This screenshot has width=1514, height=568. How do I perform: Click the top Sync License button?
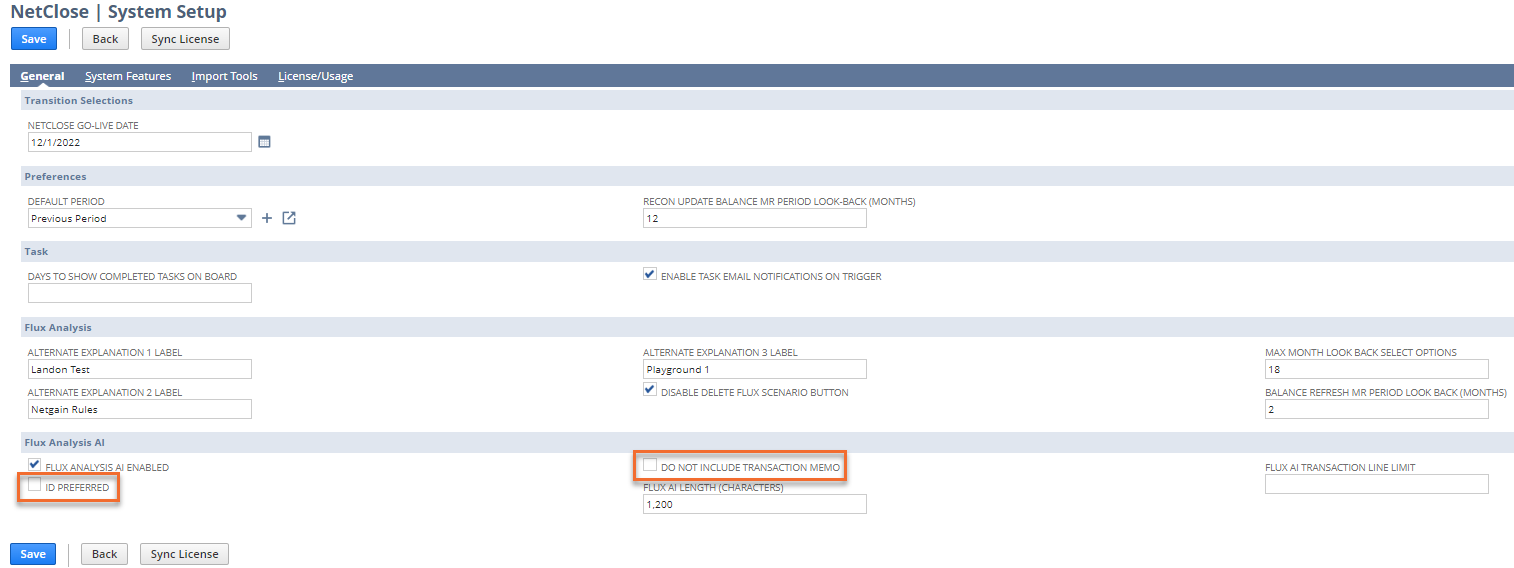185,39
